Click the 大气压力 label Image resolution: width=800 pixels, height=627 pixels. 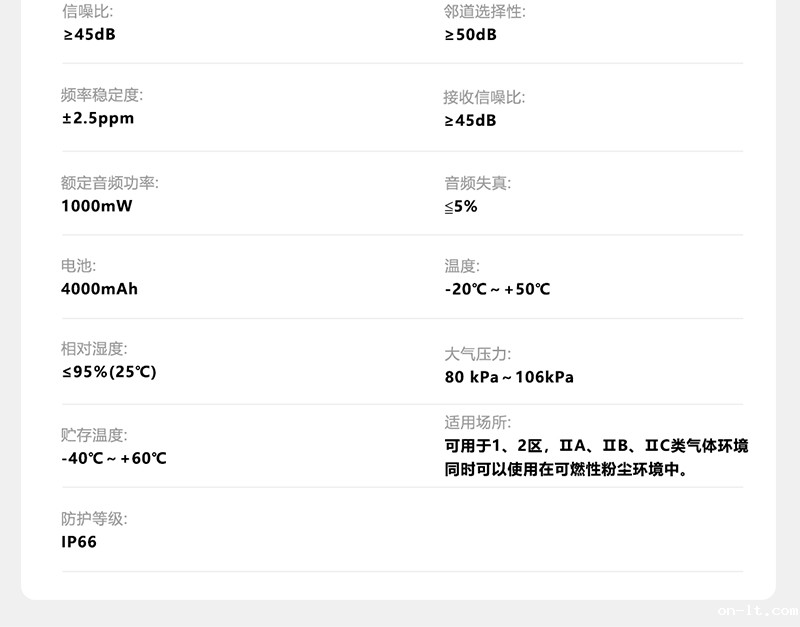coord(477,354)
